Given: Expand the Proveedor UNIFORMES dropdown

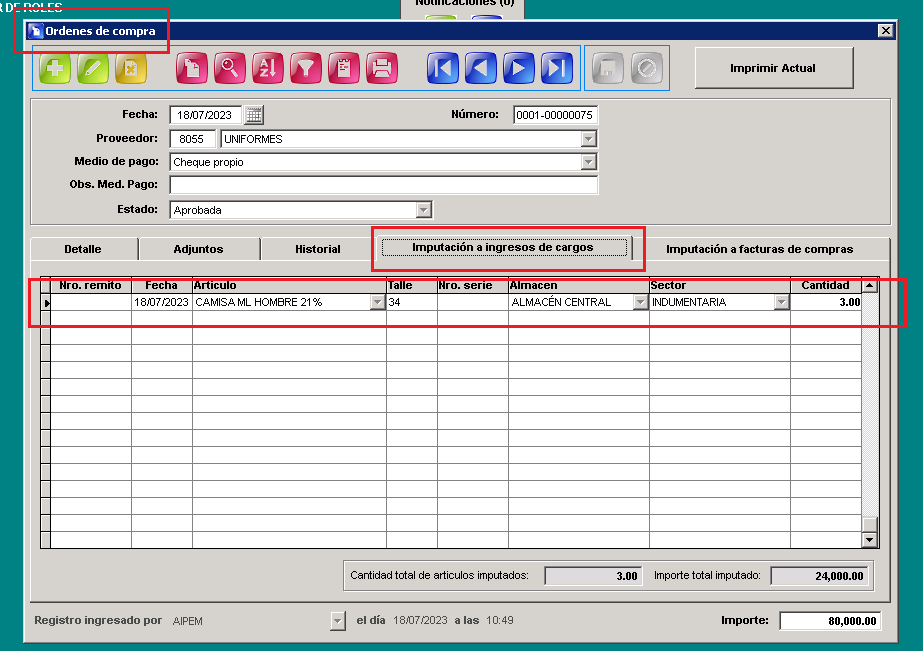Looking at the screenshot, I should click(588, 139).
